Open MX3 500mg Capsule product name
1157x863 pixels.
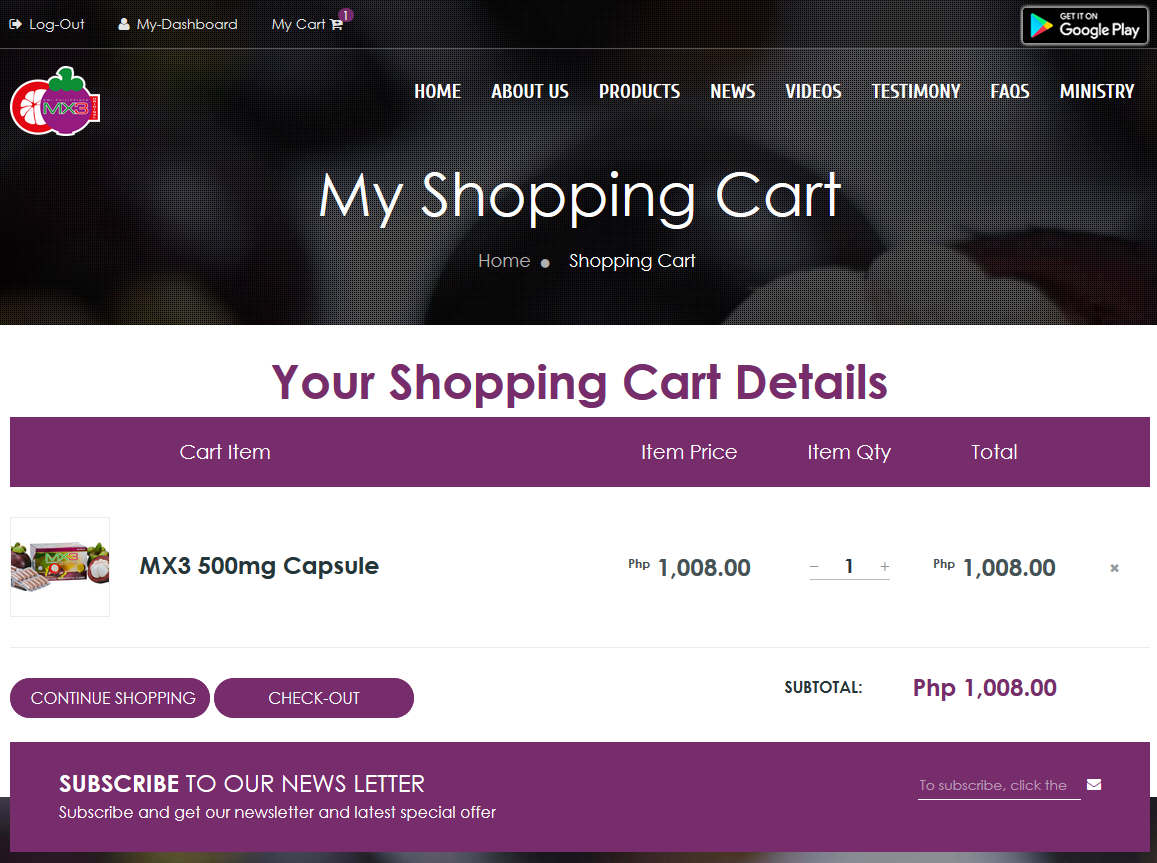pyautogui.click(x=259, y=566)
